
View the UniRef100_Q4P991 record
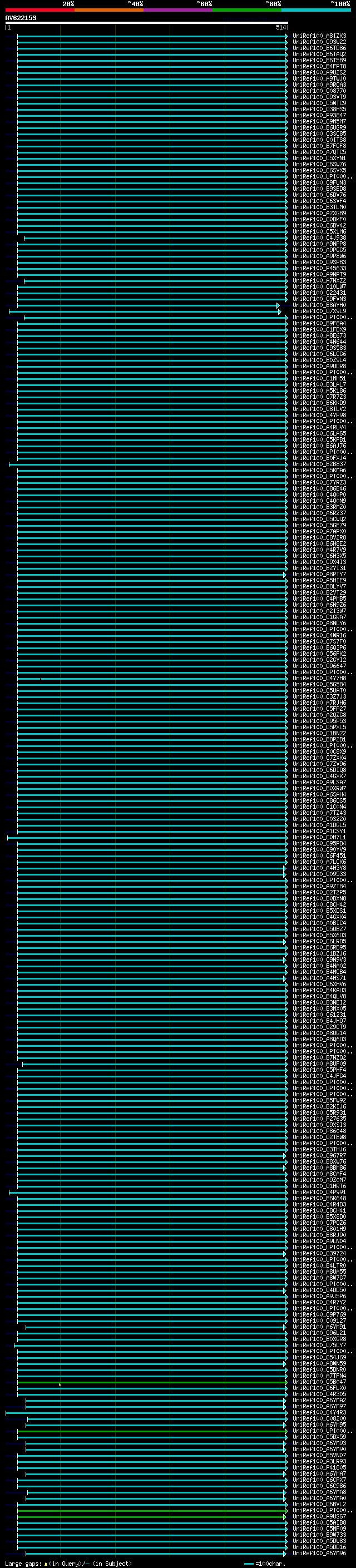click(319, 1193)
